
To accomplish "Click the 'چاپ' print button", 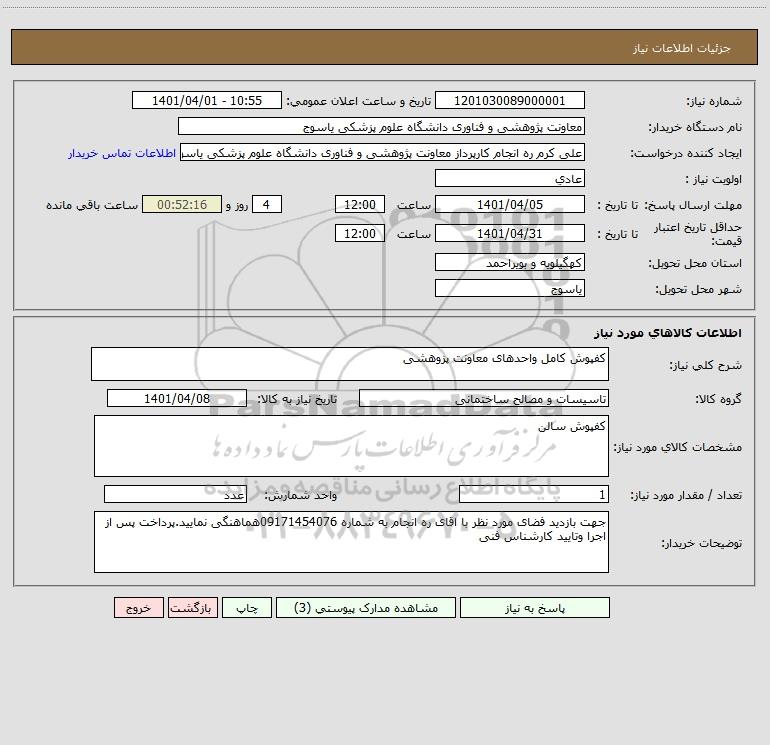I will 247,607.
